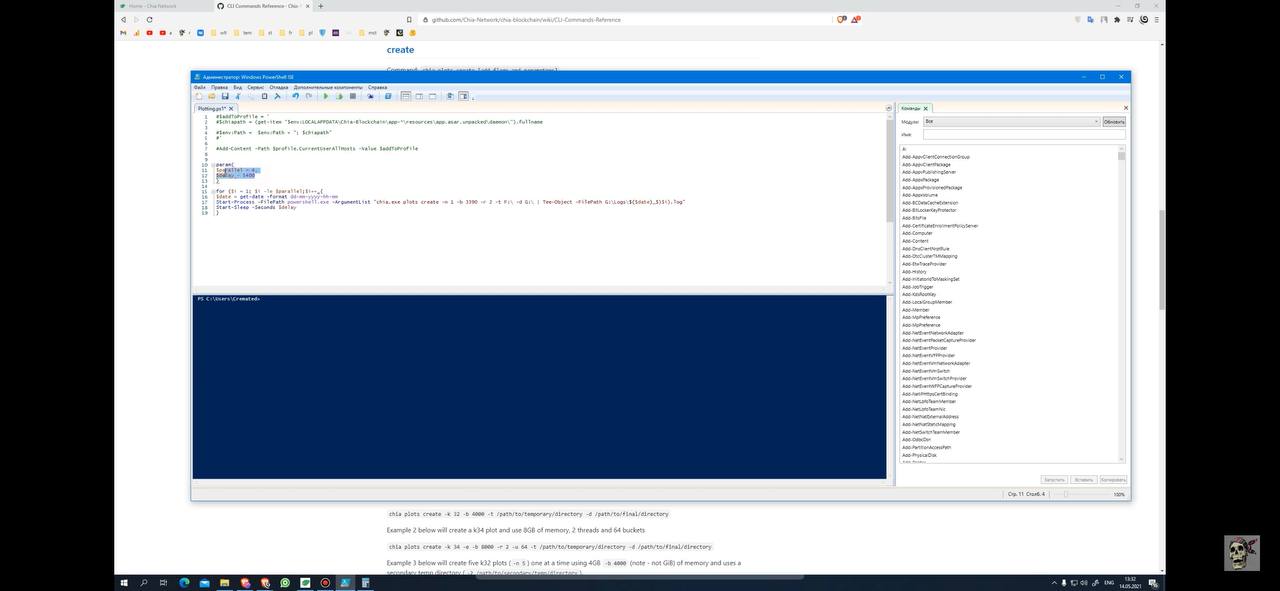Click the browser back arrow
The height and width of the screenshot is (591, 1280).
[124, 19]
